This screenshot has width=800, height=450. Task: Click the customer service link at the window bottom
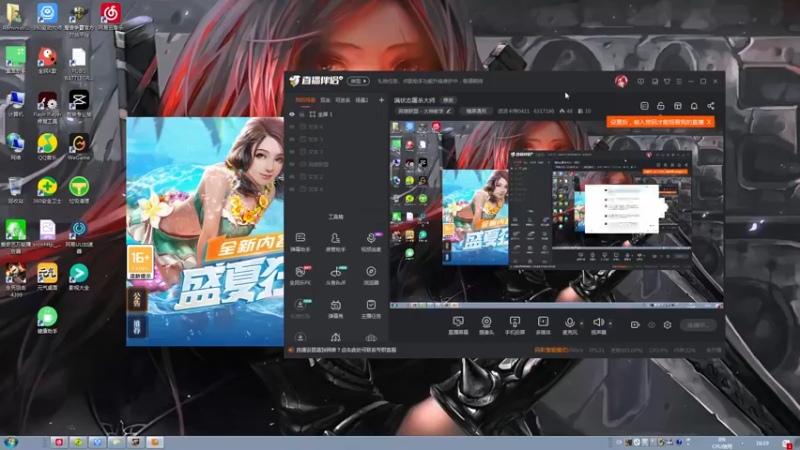346,350
